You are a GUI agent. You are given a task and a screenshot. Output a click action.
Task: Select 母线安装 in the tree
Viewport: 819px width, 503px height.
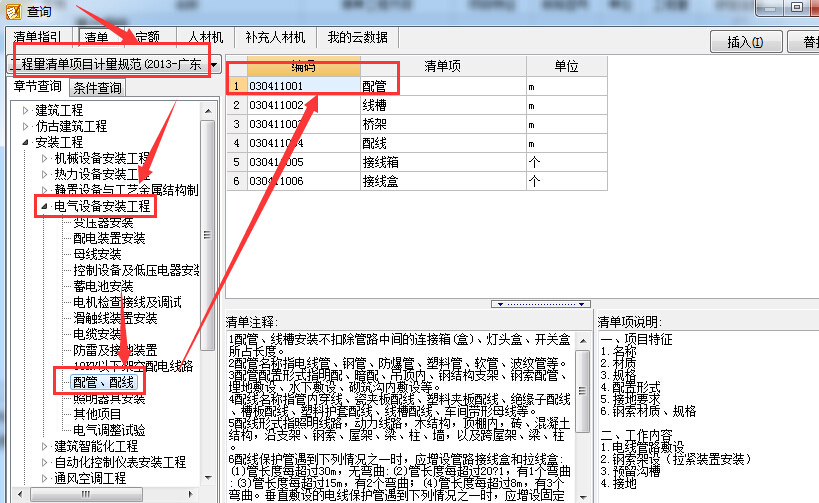click(x=97, y=254)
